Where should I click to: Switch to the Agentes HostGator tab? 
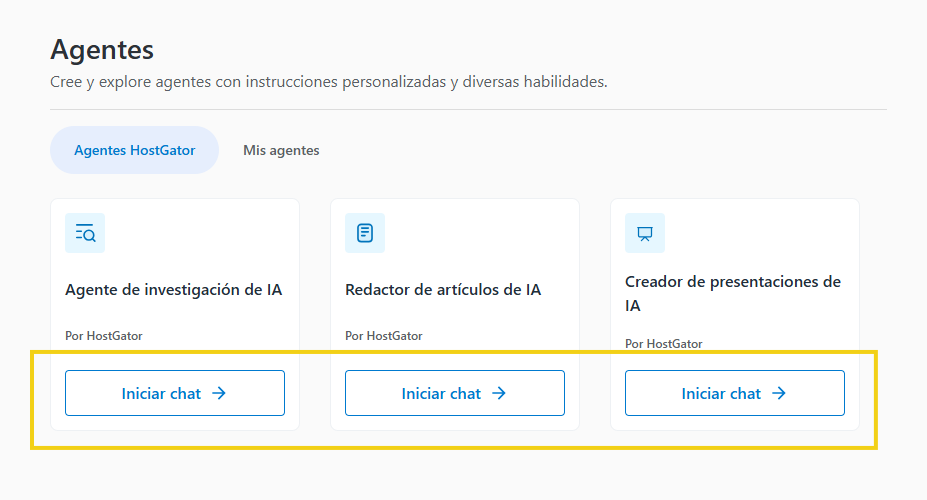click(134, 150)
